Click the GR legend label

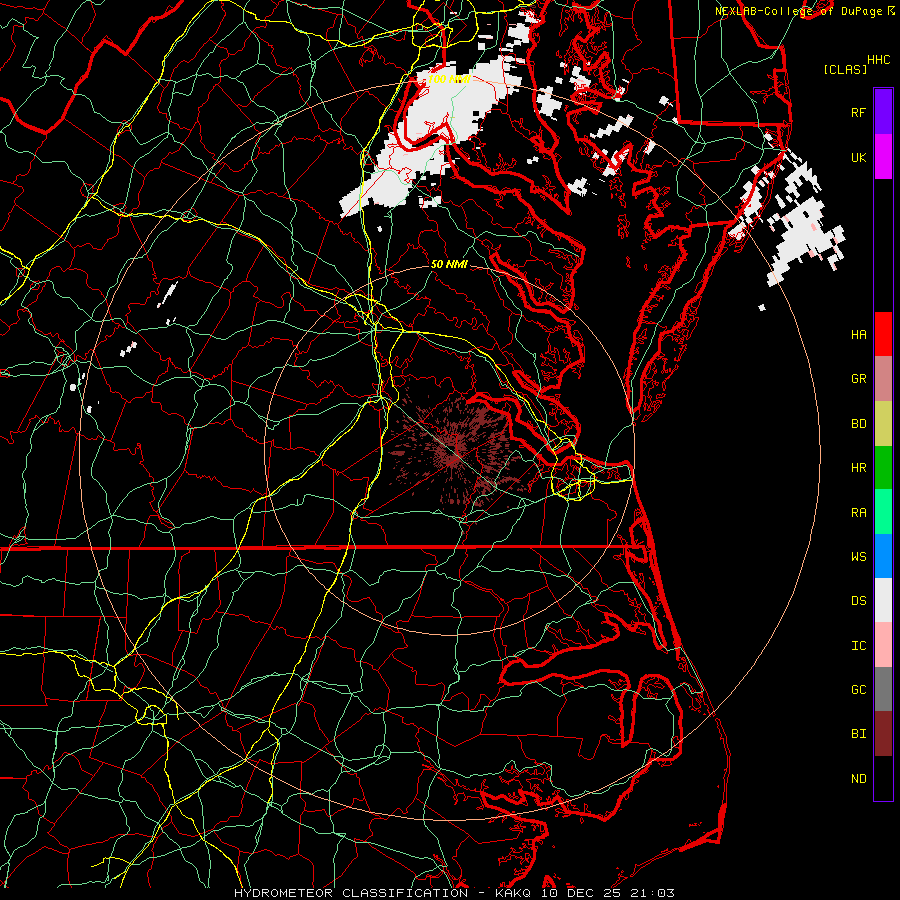858,379
